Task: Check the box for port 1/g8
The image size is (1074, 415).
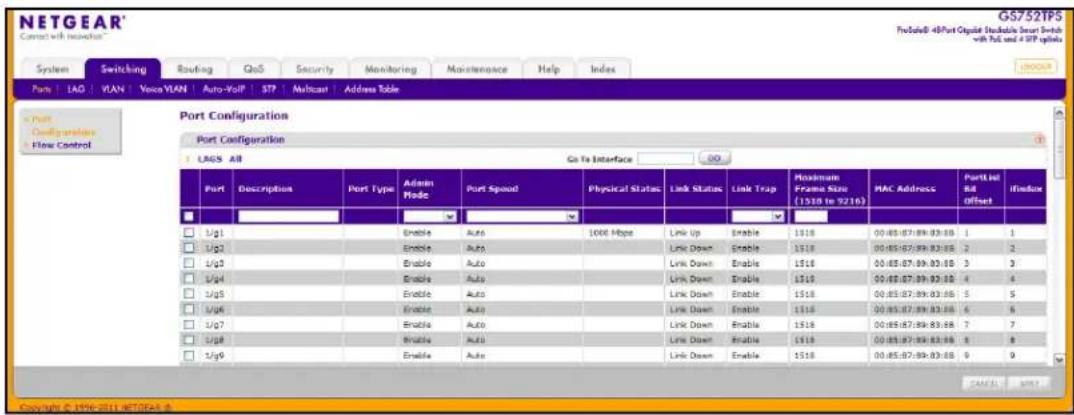Action: (x=188, y=339)
